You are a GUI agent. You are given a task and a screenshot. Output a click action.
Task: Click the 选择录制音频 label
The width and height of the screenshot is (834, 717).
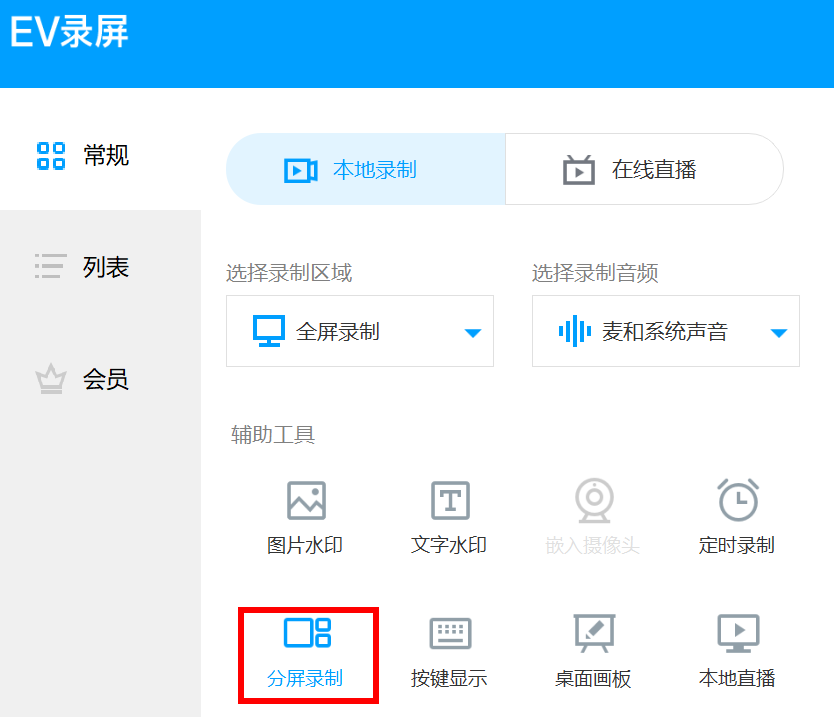pos(595,273)
